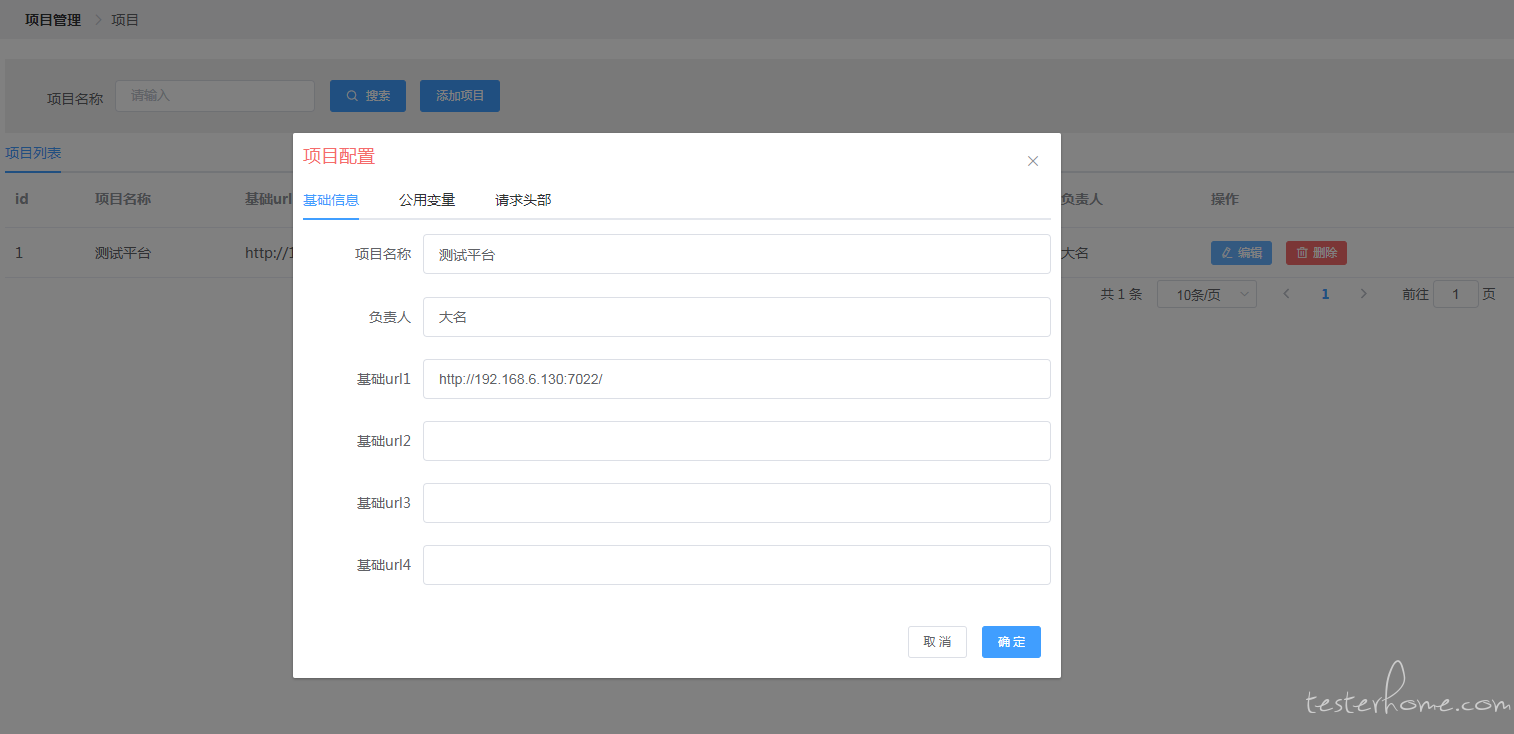Click the 项目配置 dialog title
This screenshot has width=1514, height=734.
[339, 156]
